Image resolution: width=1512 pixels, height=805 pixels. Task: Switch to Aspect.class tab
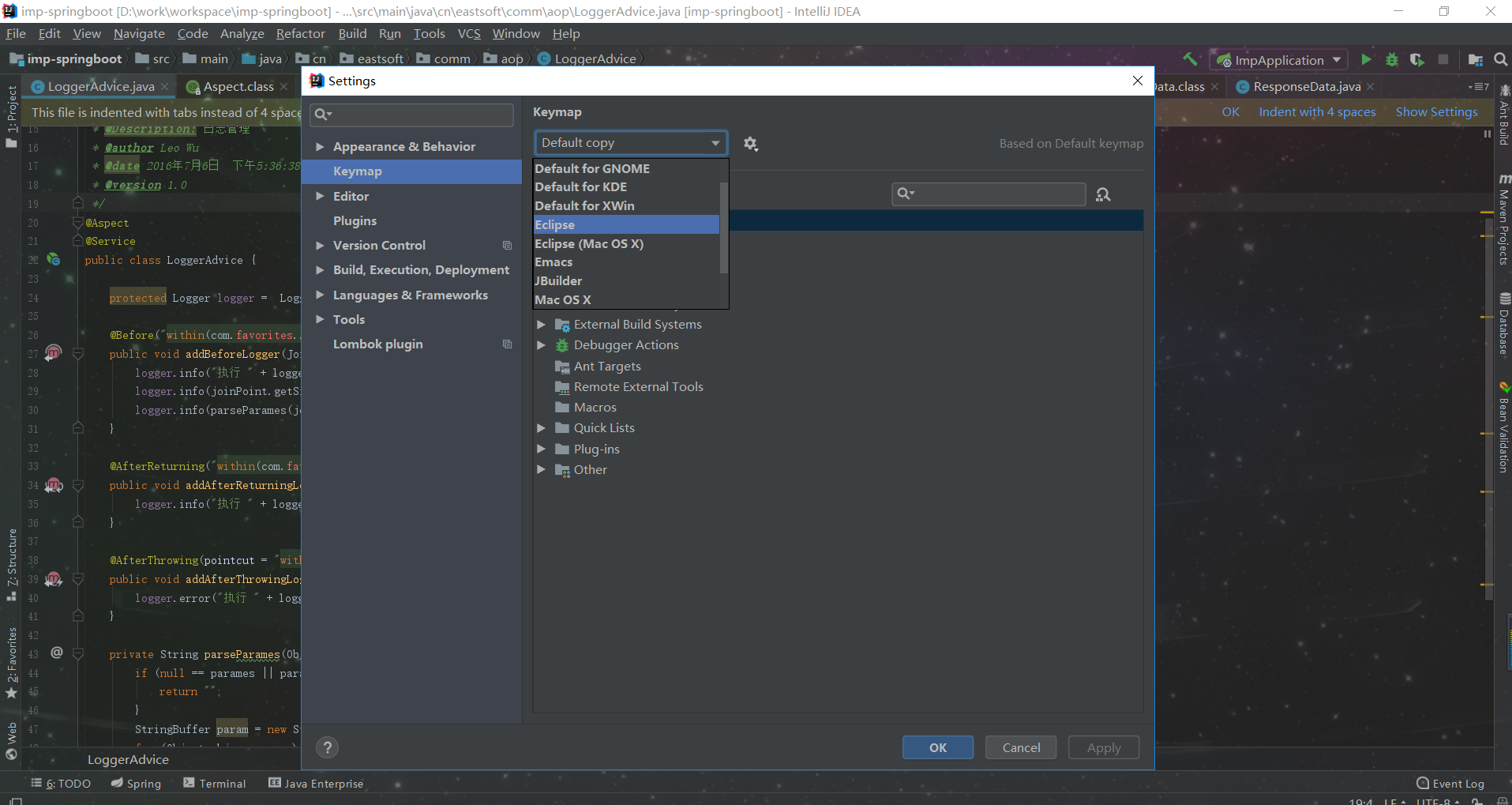point(238,87)
